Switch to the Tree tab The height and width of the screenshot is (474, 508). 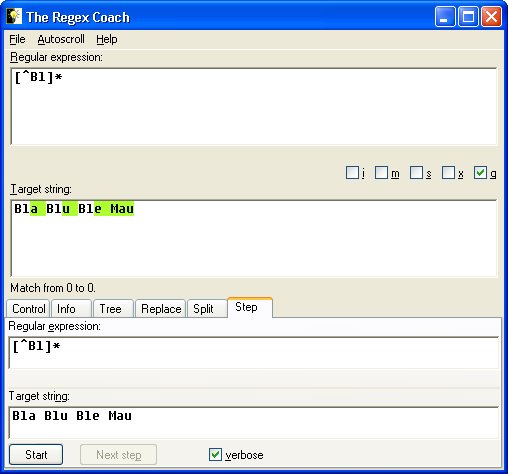pos(114,309)
